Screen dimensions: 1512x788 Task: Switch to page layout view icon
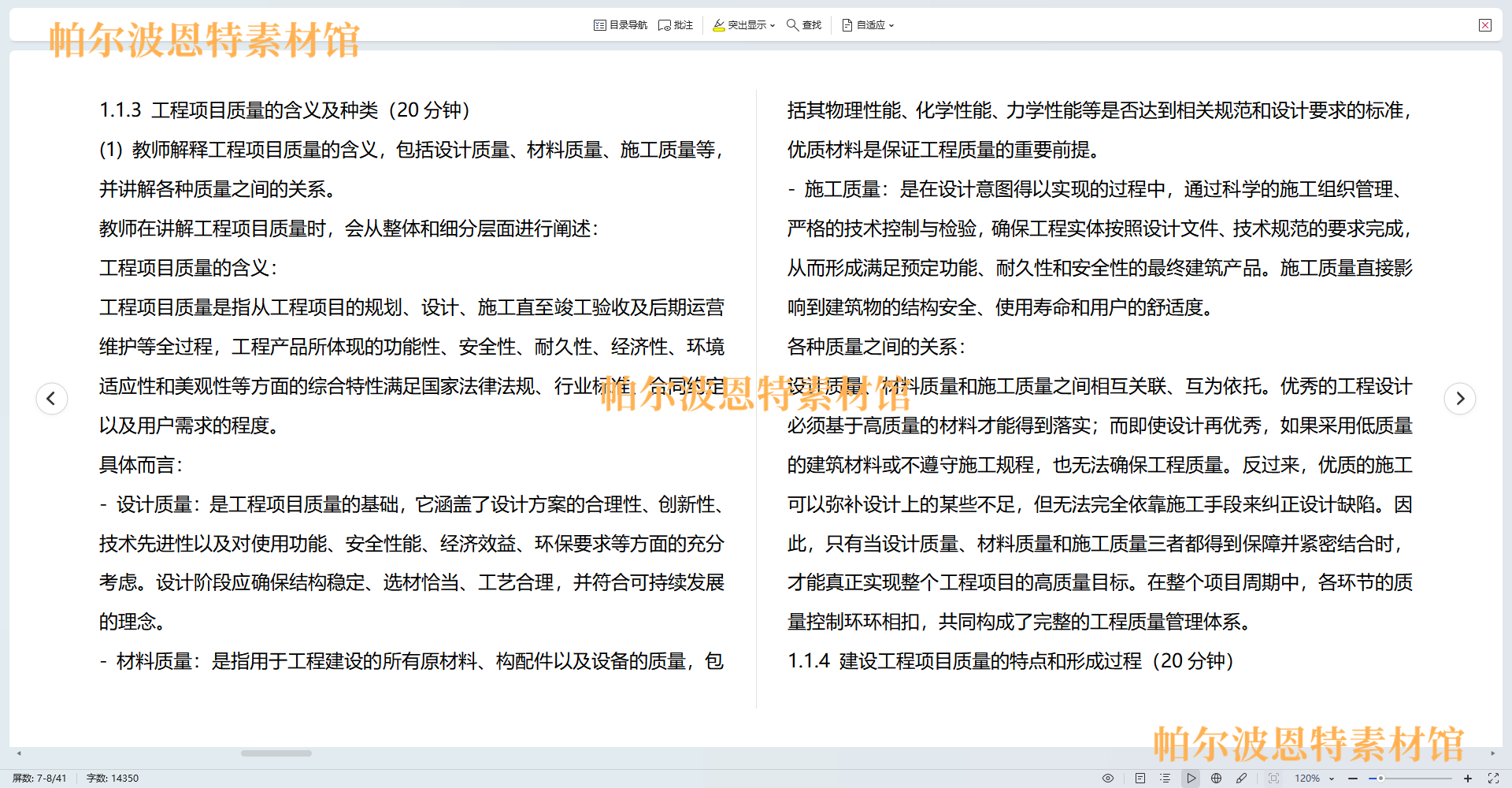coord(1140,778)
